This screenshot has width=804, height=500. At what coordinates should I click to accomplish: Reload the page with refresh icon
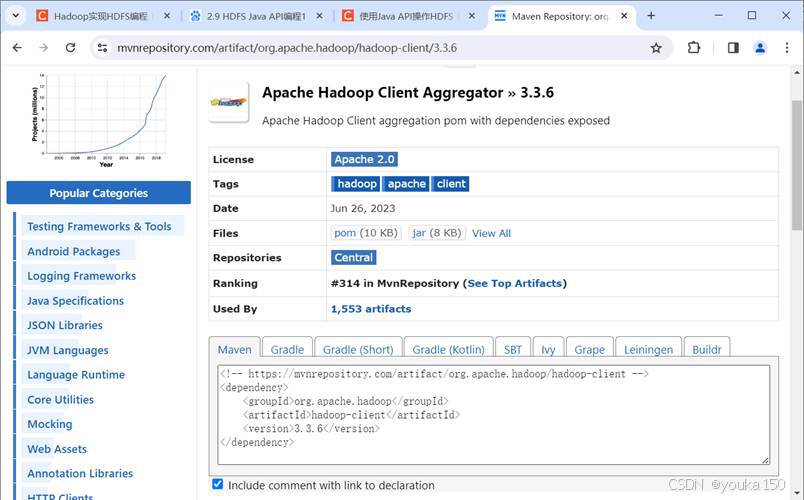(71, 48)
